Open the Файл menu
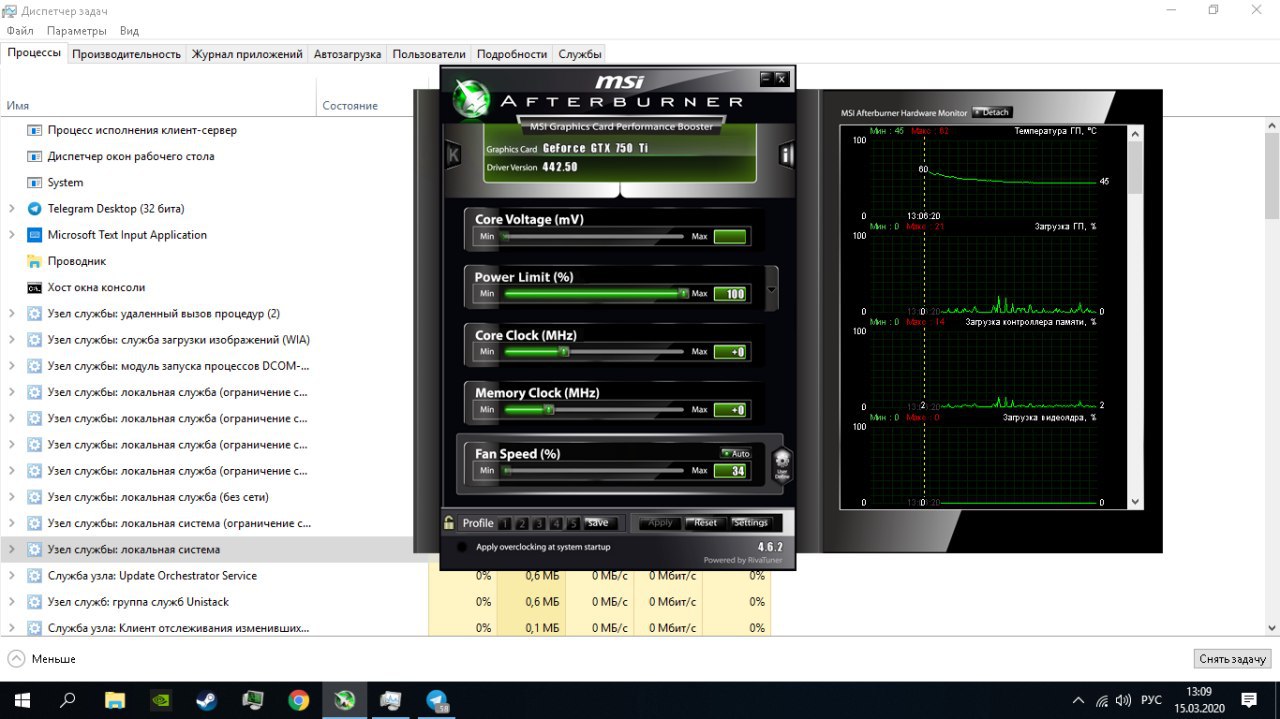 20,31
